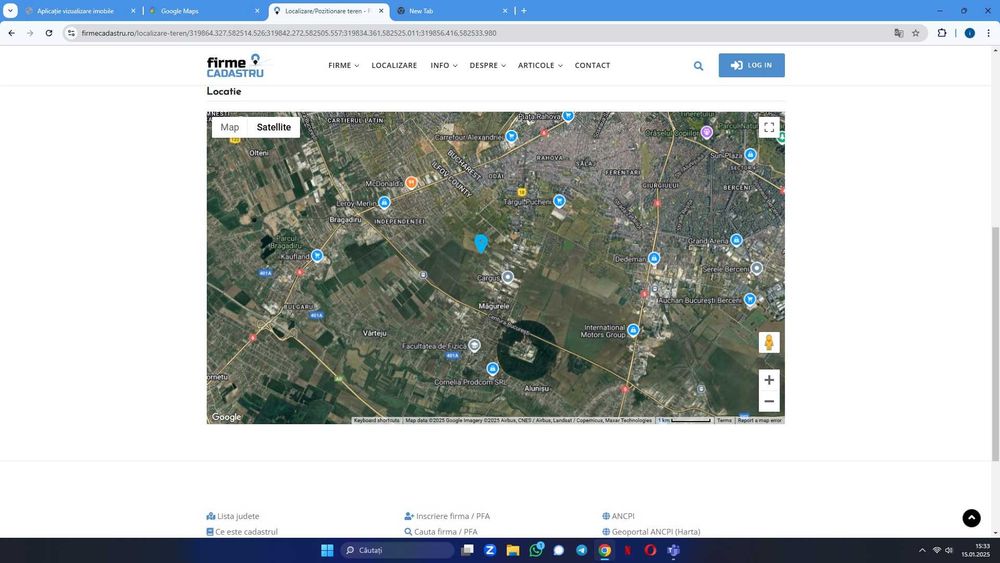Click the translate page icon in address bar
The image size is (1000, 563).
[899, 33]
